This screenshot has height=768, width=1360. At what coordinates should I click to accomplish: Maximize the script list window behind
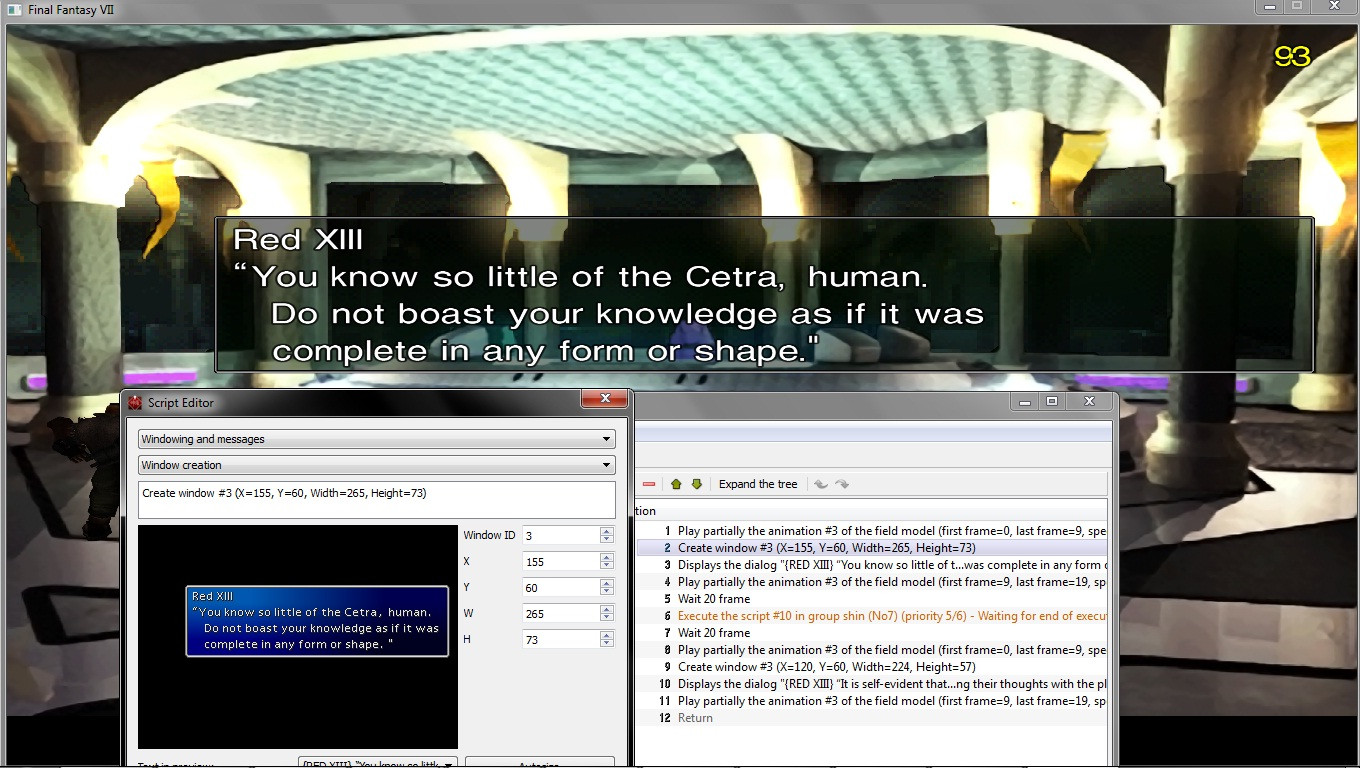(1052, 401)
